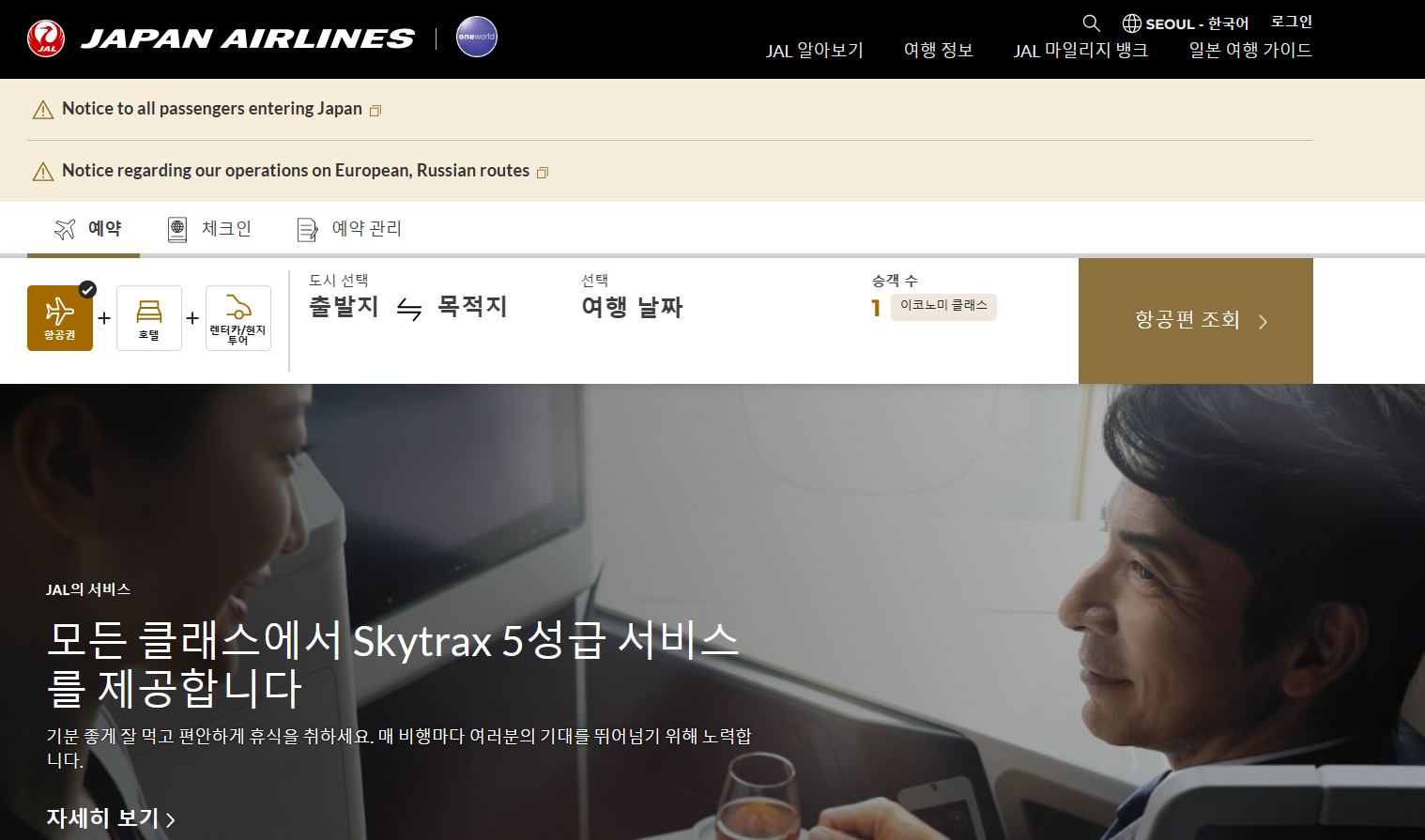Click the Skytrax 5성급 서비스 headline
This screenshot has width=1425, height=840.
click(x=393, y=664)
